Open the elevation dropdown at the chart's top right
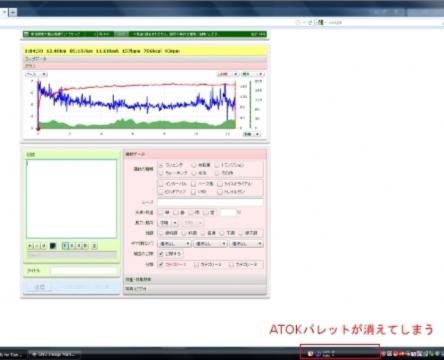The height and width of the screenshot is (360, 444). tap(253, 74)
